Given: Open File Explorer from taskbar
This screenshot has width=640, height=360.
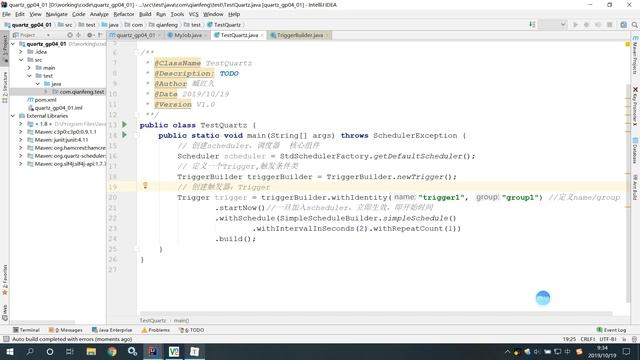Looking at the screenshot, I should [91, 351].
